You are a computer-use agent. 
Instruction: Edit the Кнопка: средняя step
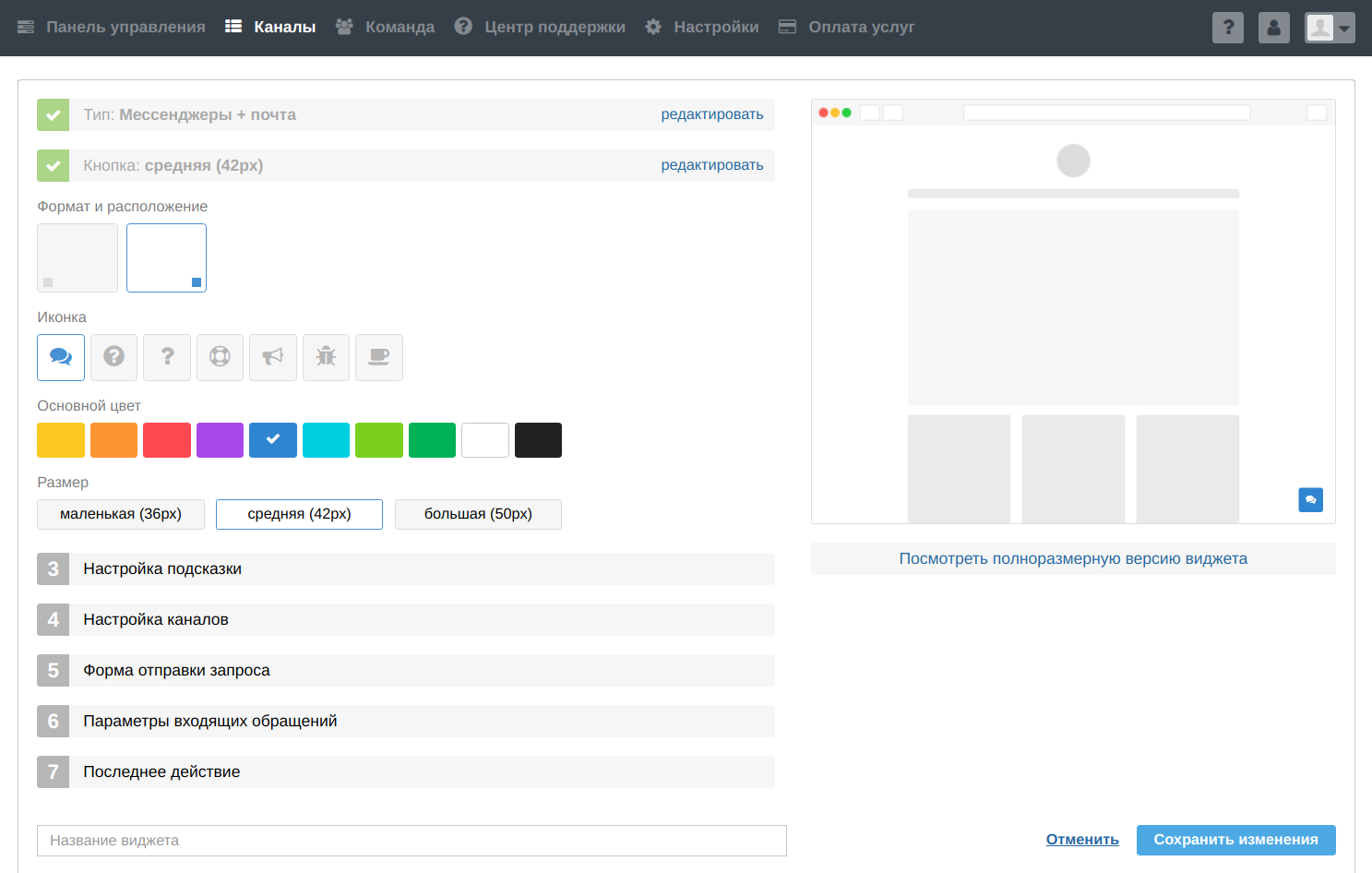coord(712,165)
